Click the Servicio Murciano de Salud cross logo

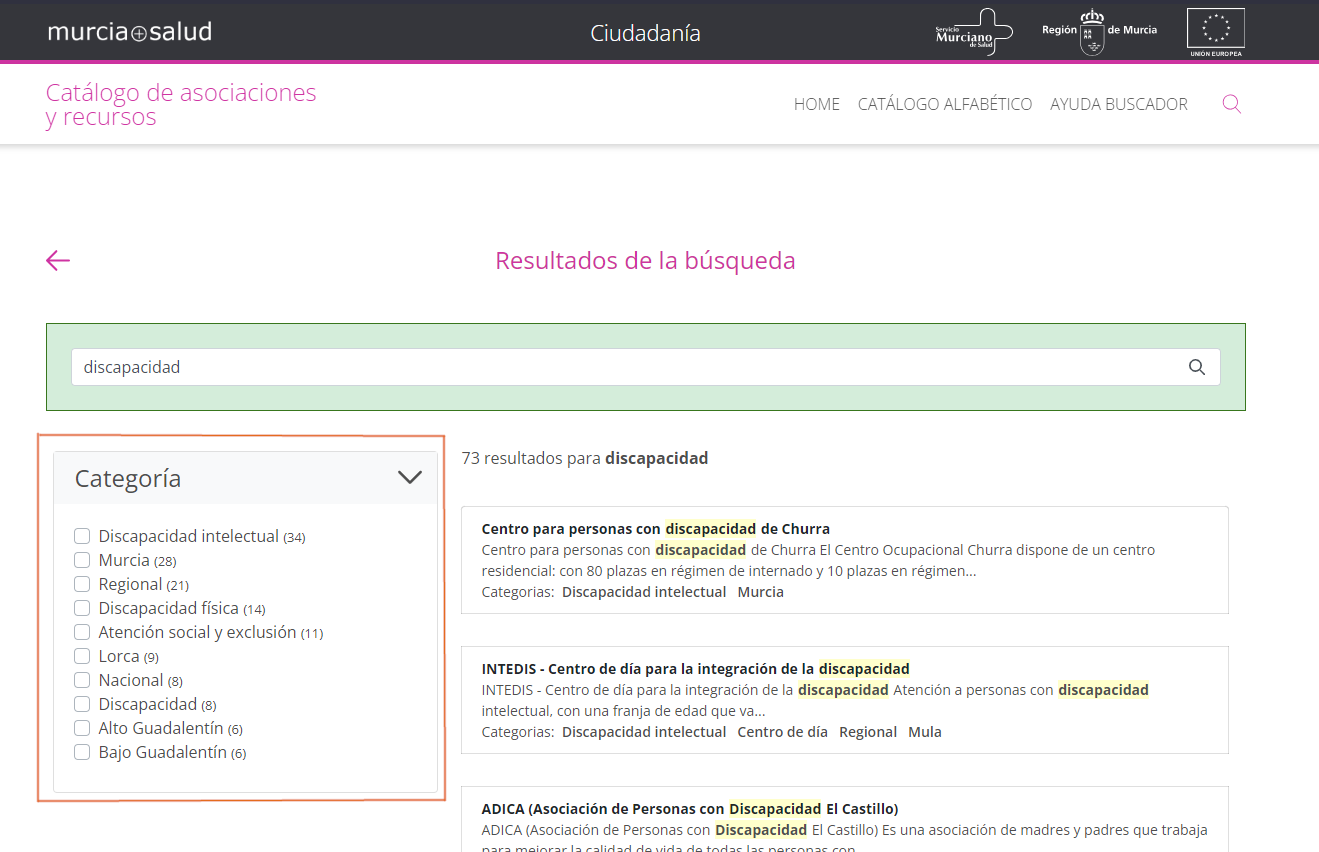pos(972,30)
